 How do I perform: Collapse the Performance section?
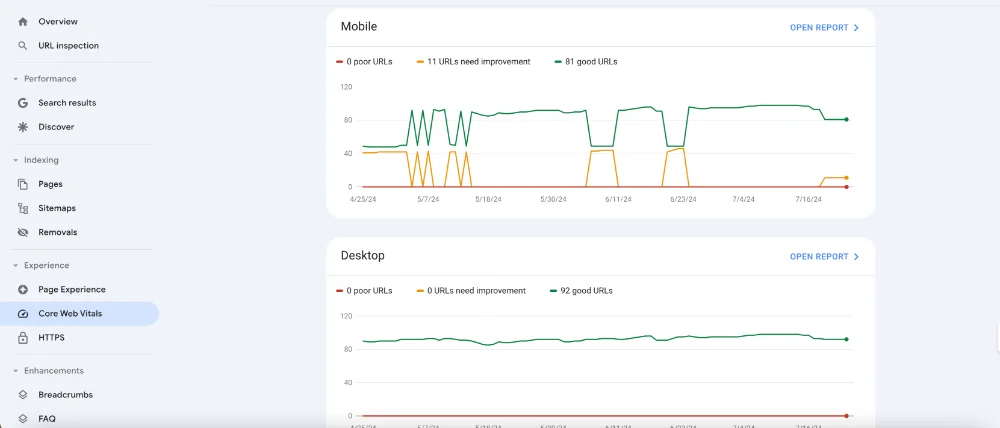pos(16,79)
